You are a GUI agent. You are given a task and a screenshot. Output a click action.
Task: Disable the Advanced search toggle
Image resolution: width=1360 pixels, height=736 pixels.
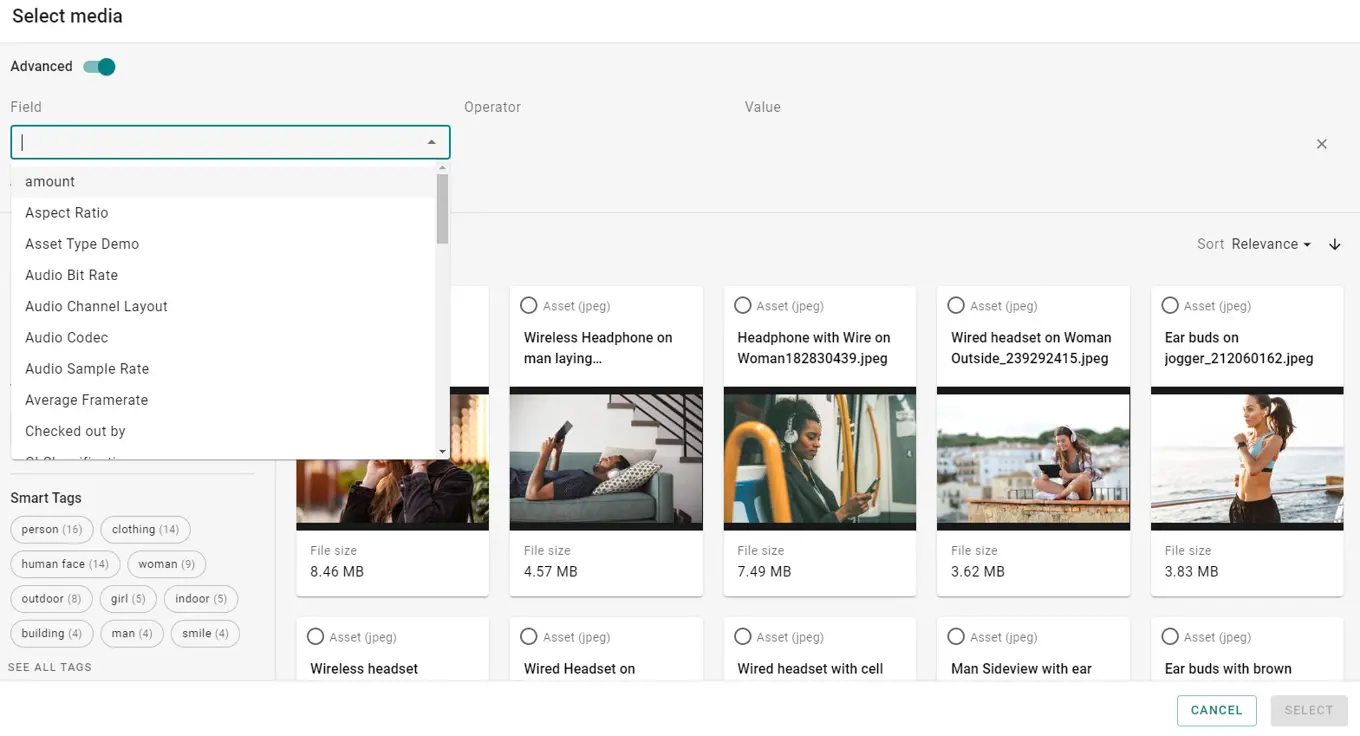(x=98, y=66)
